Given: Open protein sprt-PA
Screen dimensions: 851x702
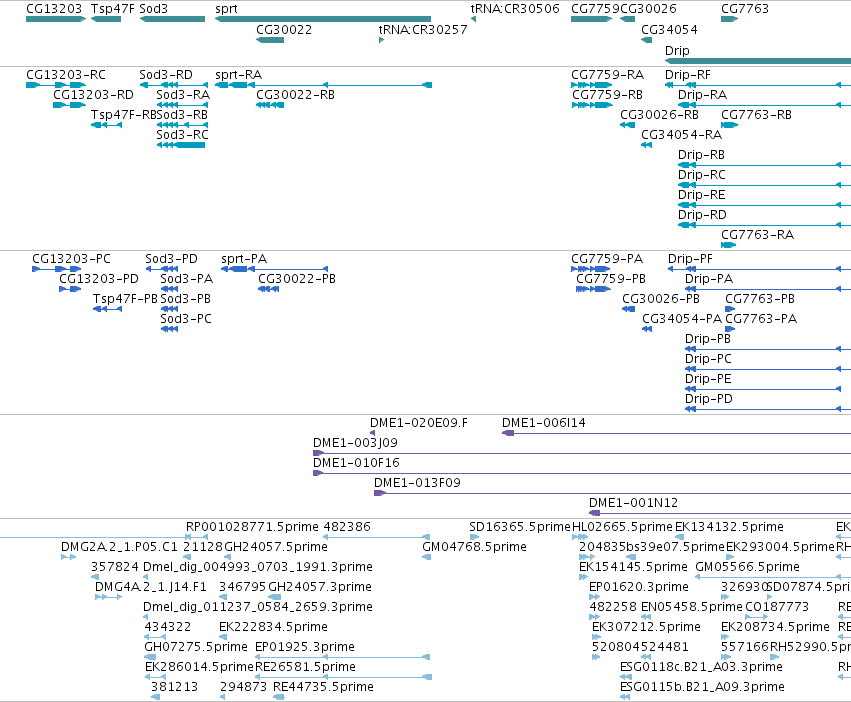Looking at the screenshot, I should [244, 259].
